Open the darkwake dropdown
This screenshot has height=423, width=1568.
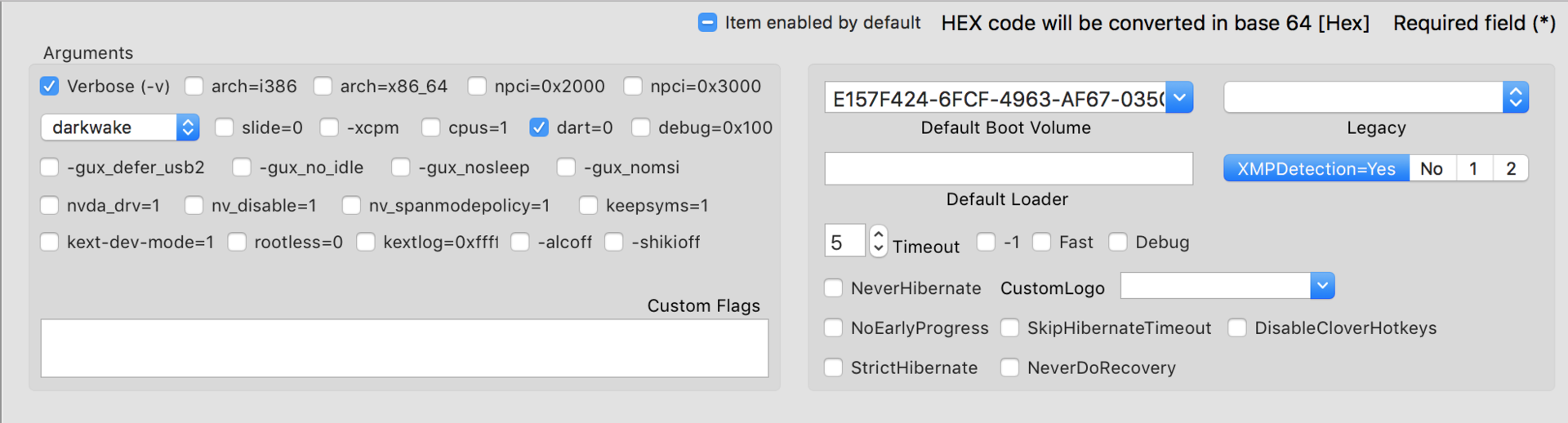tap(188, 127)
